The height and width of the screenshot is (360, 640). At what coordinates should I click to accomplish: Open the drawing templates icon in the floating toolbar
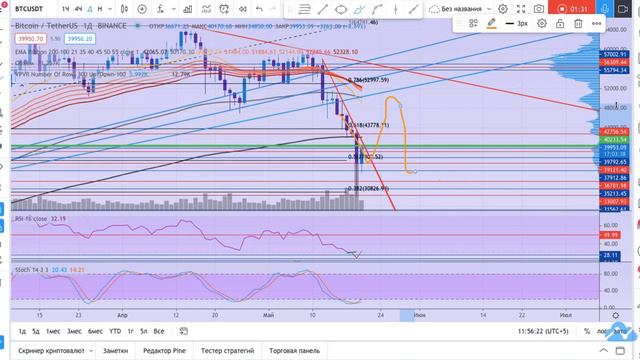473,24
